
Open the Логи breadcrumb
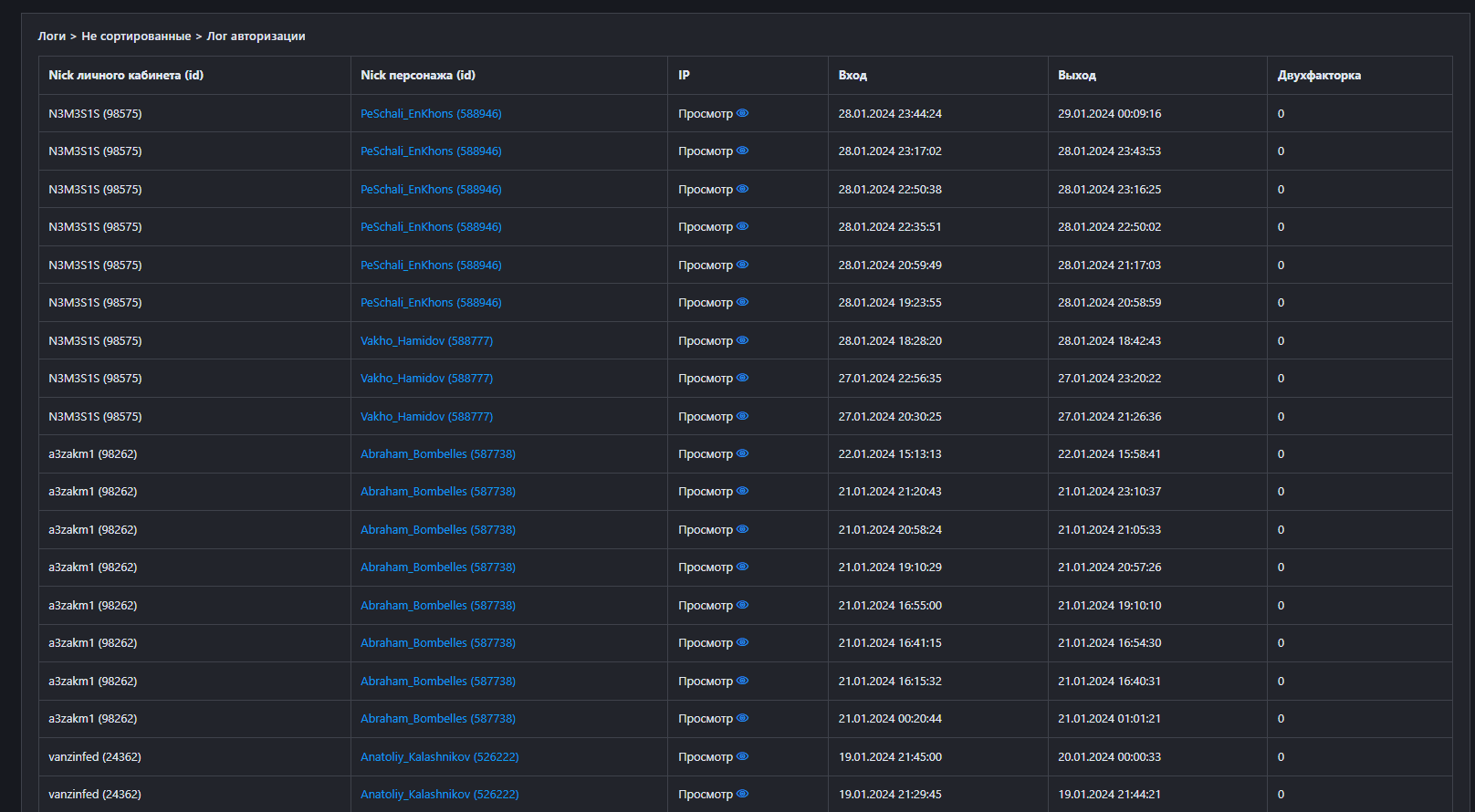51,36
